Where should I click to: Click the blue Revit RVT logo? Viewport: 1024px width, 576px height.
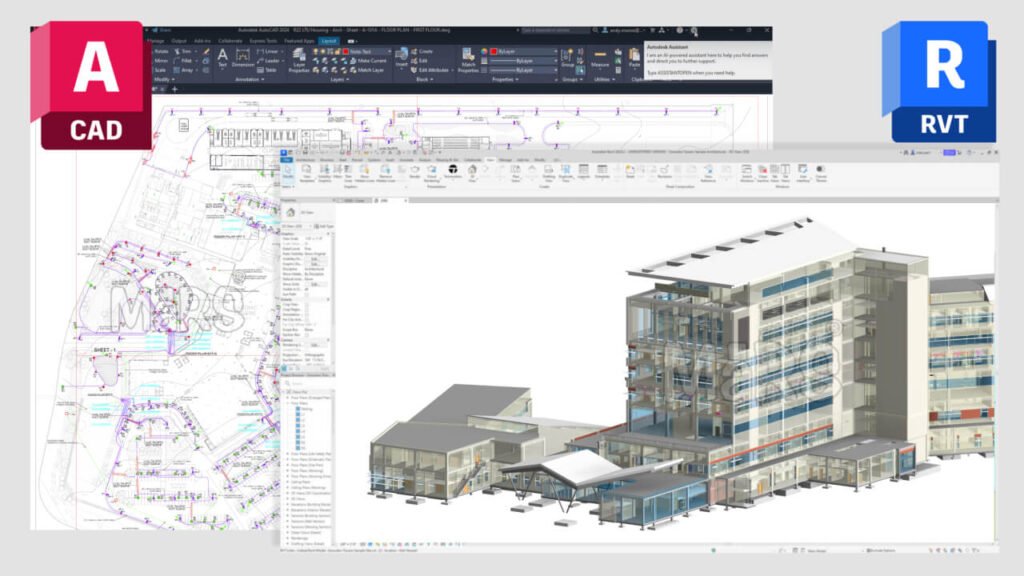click(x=938, y=83)
